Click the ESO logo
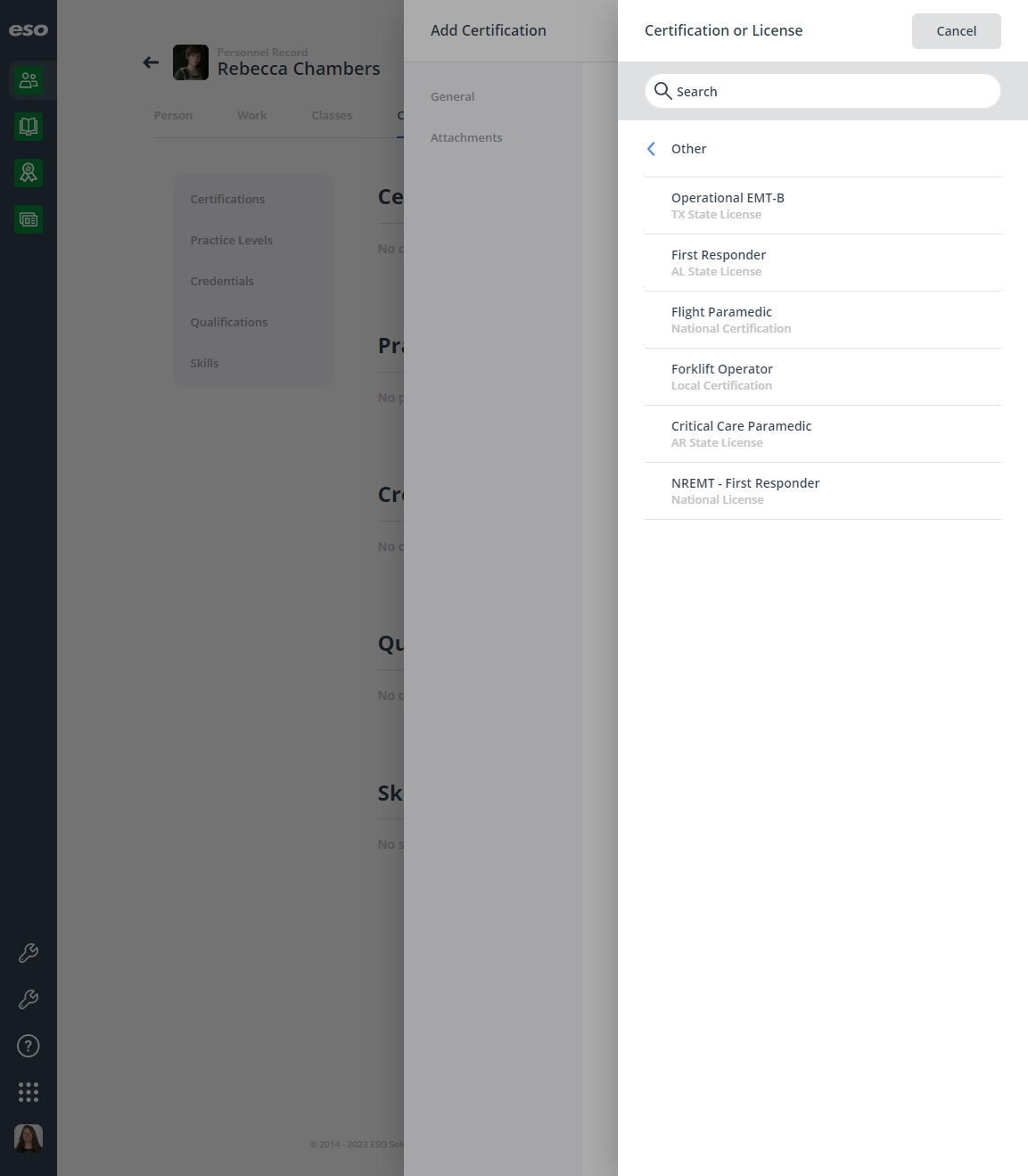Viewport: 1028px width, 1176px height. click(29, 30)
